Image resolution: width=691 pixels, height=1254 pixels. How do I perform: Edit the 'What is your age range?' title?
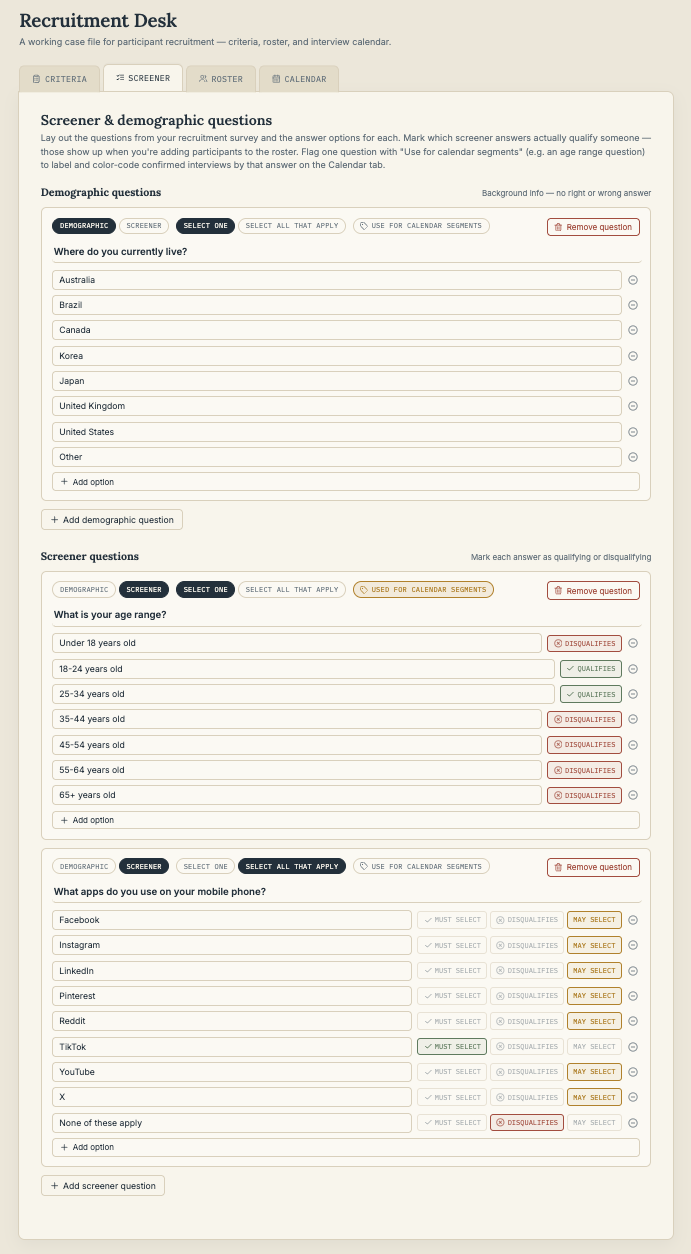tap(346, 615)
